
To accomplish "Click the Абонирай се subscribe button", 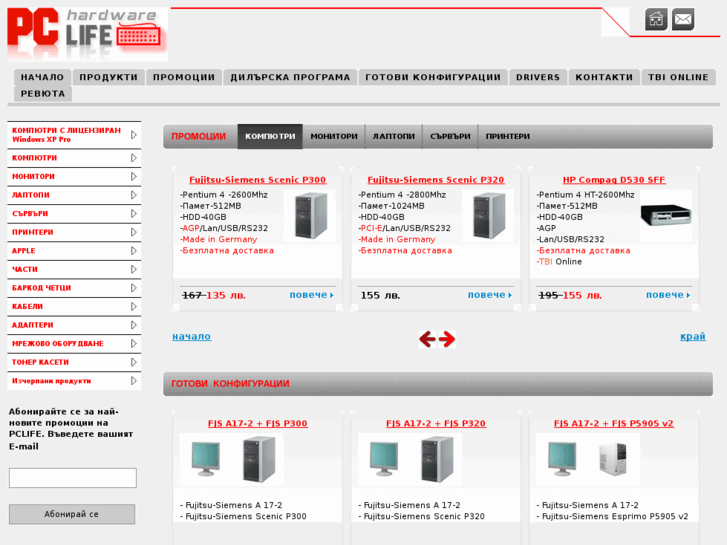I will 72,514.
